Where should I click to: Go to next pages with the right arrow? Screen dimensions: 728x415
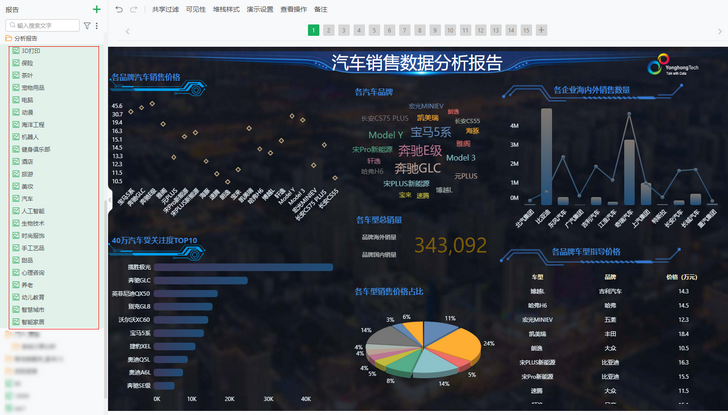720,31
